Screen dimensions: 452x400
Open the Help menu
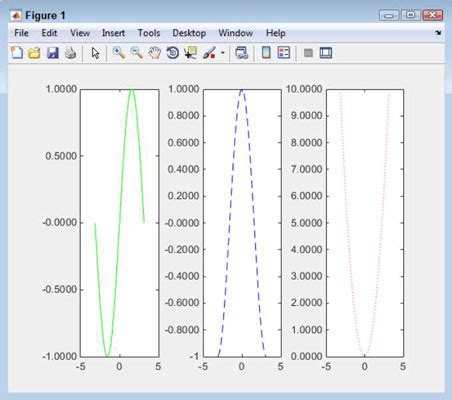(x=276, y=33)
